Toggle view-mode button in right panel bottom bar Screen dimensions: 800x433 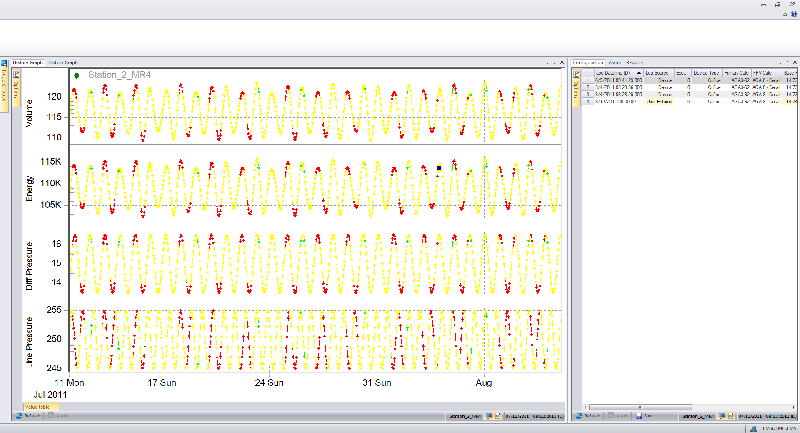click(x=722, y=416)
